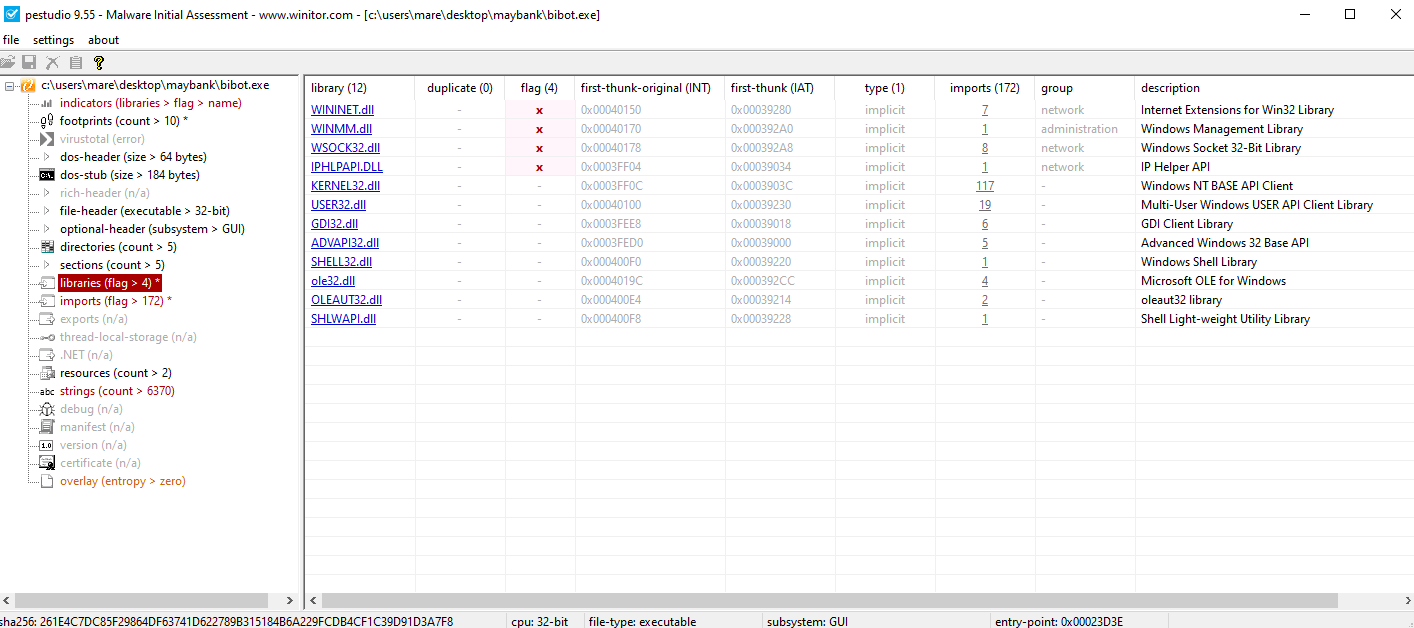The height and width of the screenshot is (628, 1414).
Task: Select imports (flag > 172) in tree
Action: point(115,301)
